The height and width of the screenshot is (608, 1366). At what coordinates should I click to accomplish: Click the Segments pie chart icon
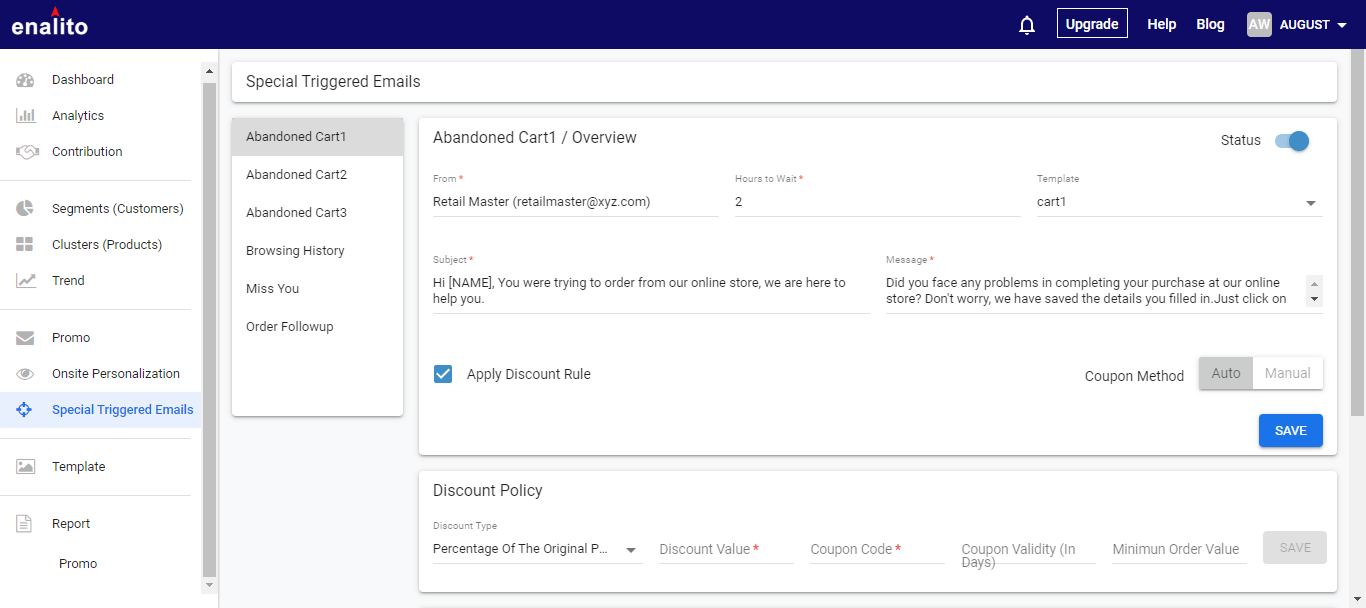click(x=26, y=209)
